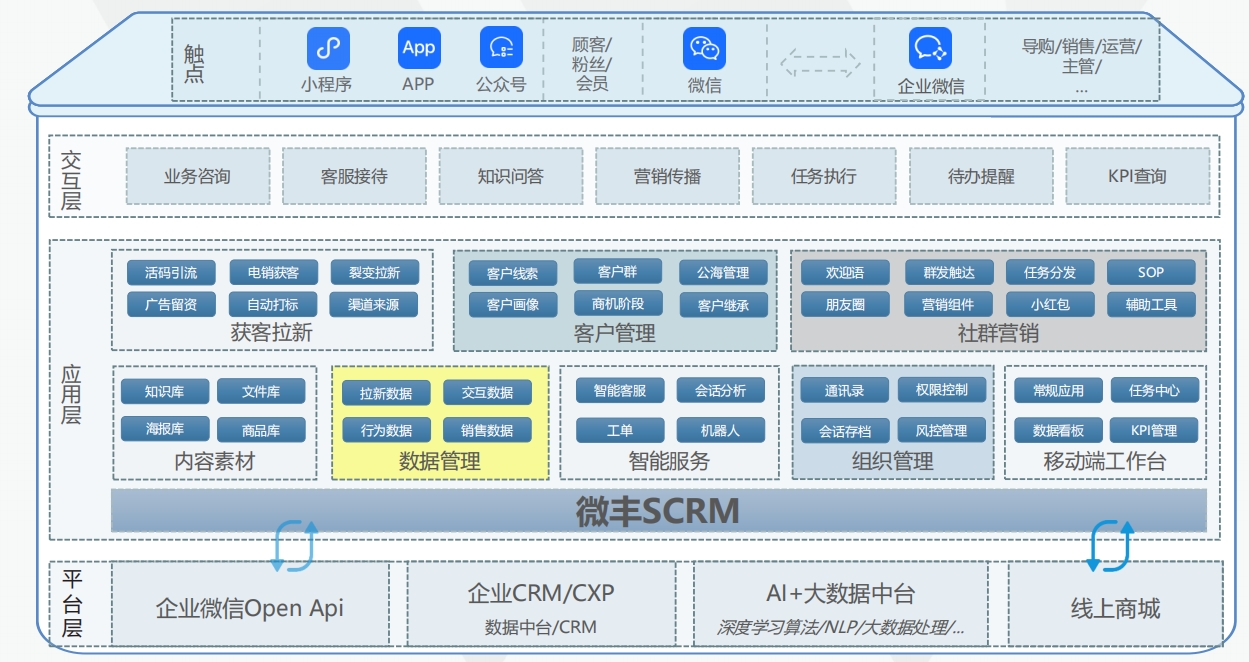Open the 通讯录 module
Screen dimensions: 1249x662
click(845, 391)
